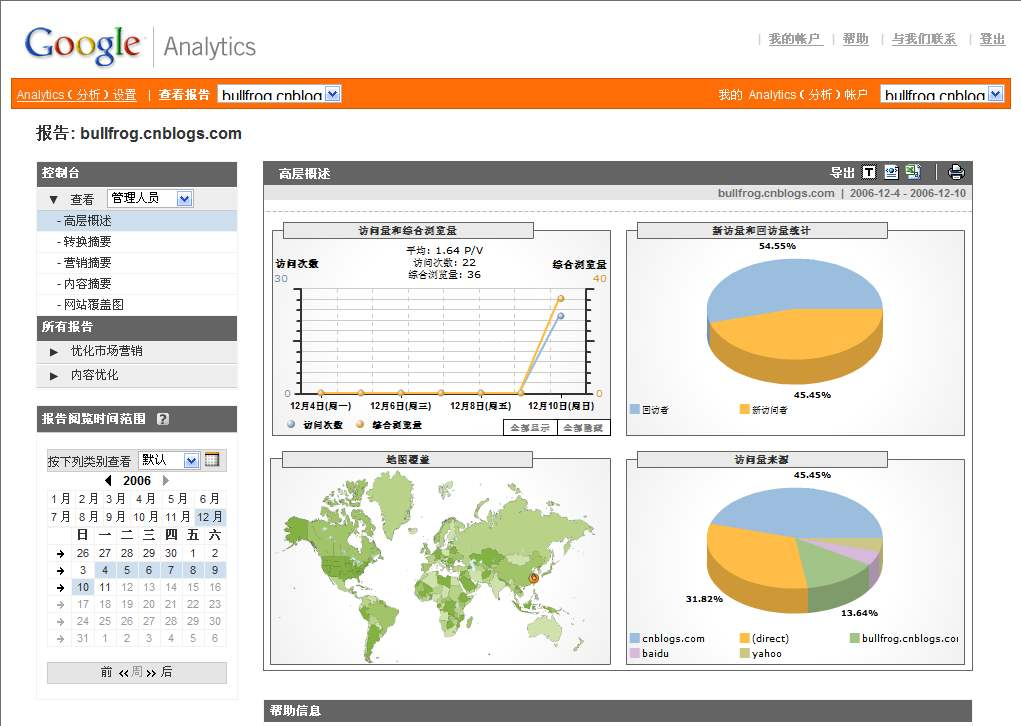This screenshot has height=726, width=1021.
Task: Export report as text file icon
Action: [x=869, y=172]
